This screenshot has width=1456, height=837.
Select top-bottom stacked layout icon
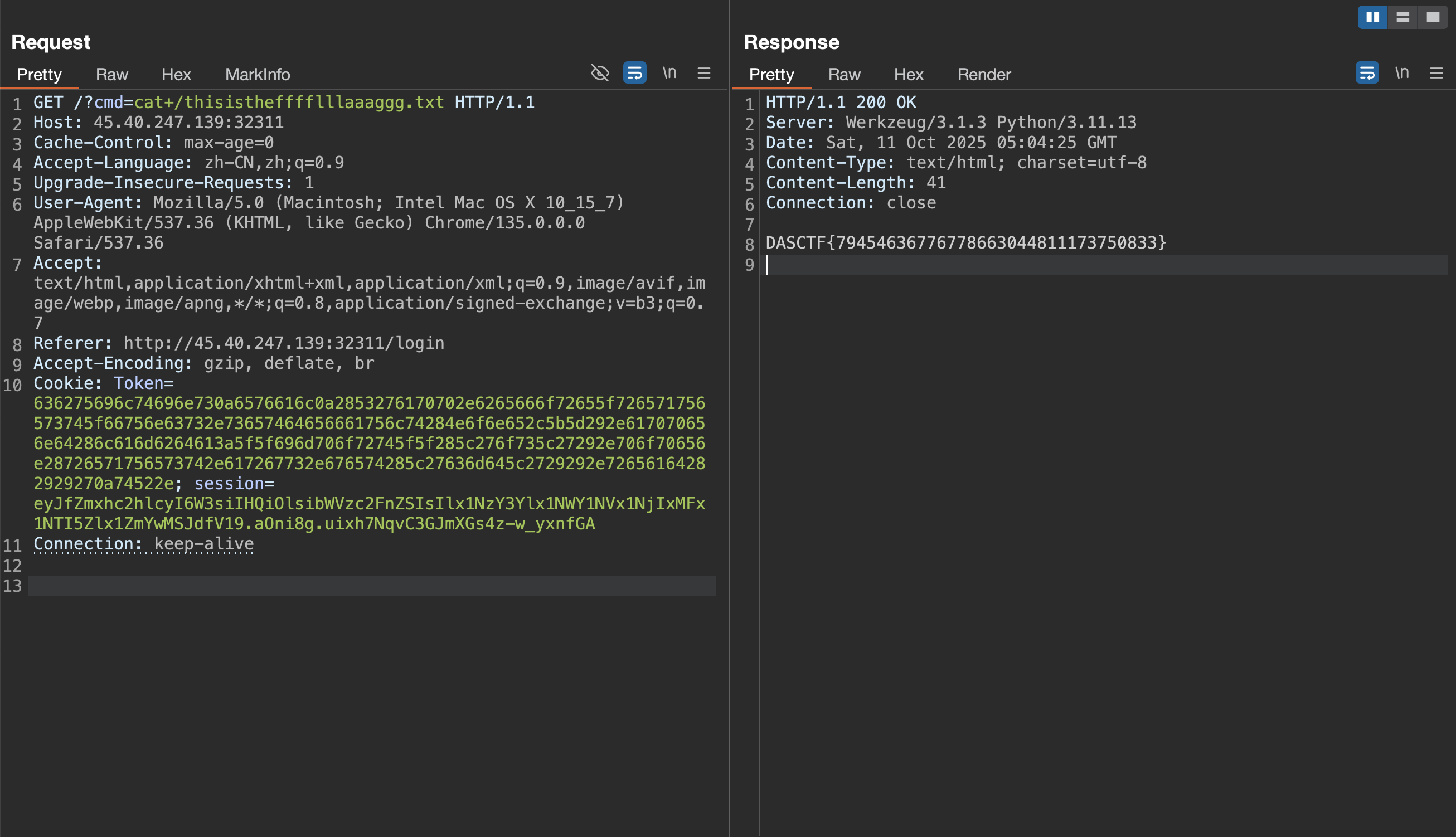click(x=1402, y=17)
